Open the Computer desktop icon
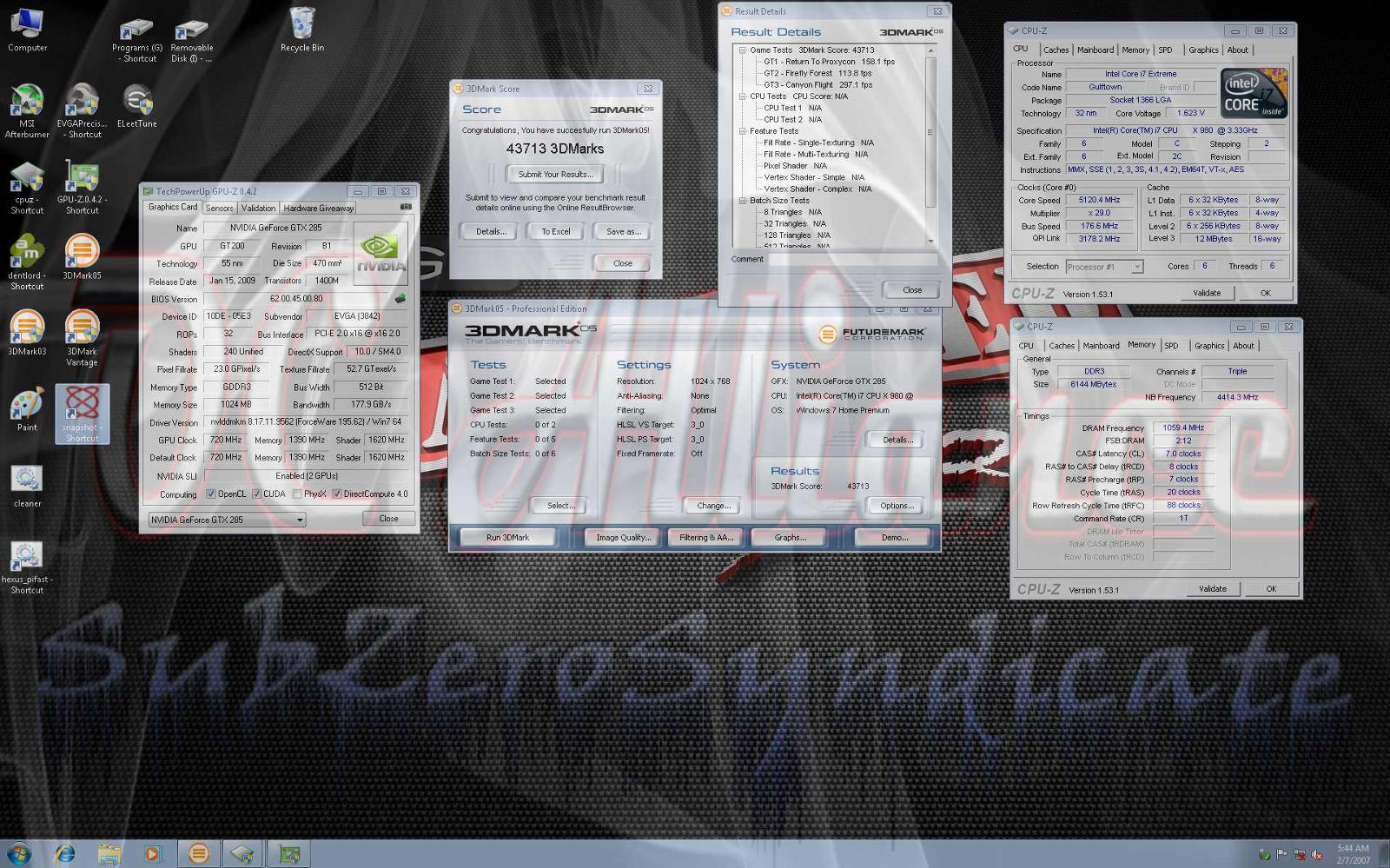The height and width of the screenshot is (868, 1390). [27, 30]
